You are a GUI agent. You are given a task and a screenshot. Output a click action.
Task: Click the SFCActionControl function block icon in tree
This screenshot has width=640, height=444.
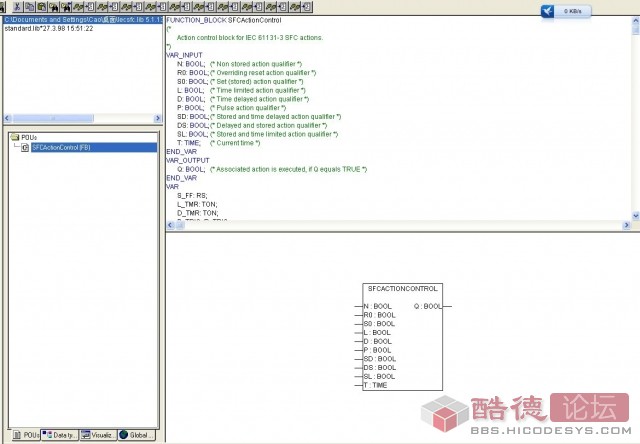coord(25,148)
